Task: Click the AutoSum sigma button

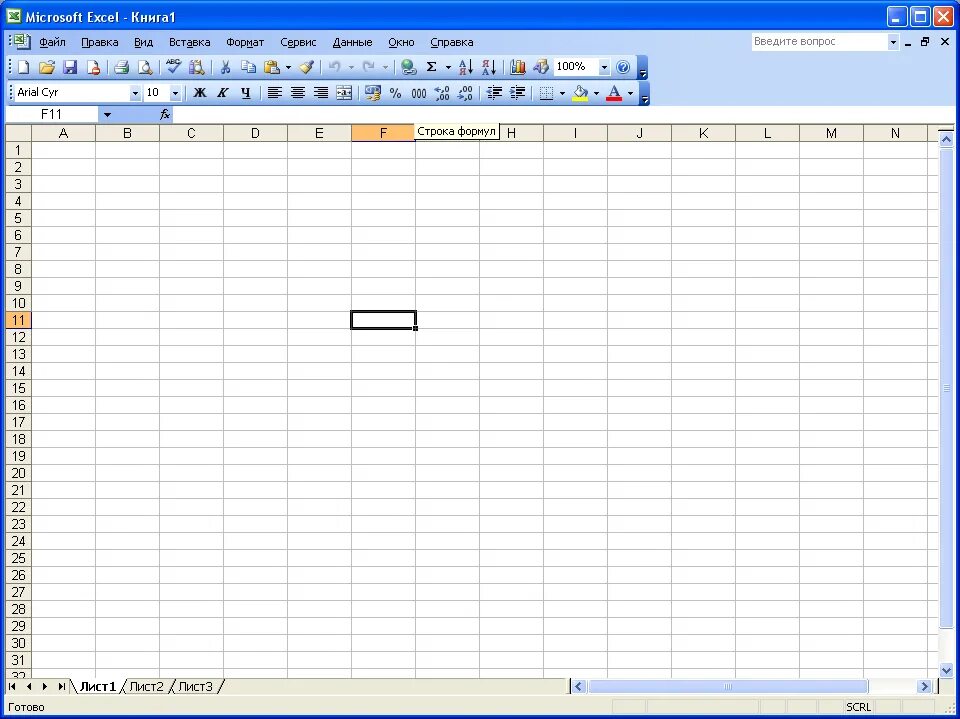Action: pyautogui.click(x=432, y=67)
